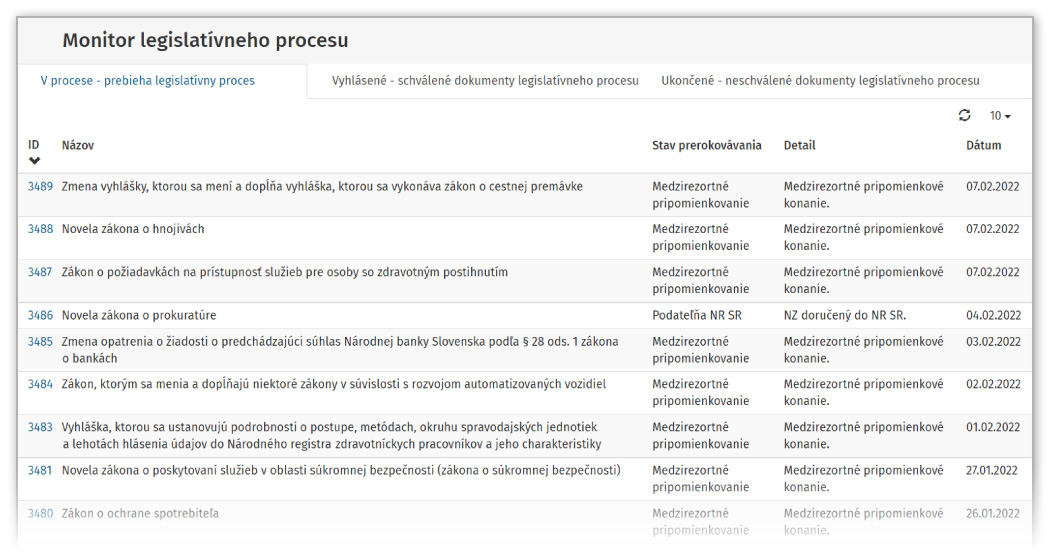Click the 'Názov' column header
The height and width of the screenshot is (560, 1050).
[78, 145]
